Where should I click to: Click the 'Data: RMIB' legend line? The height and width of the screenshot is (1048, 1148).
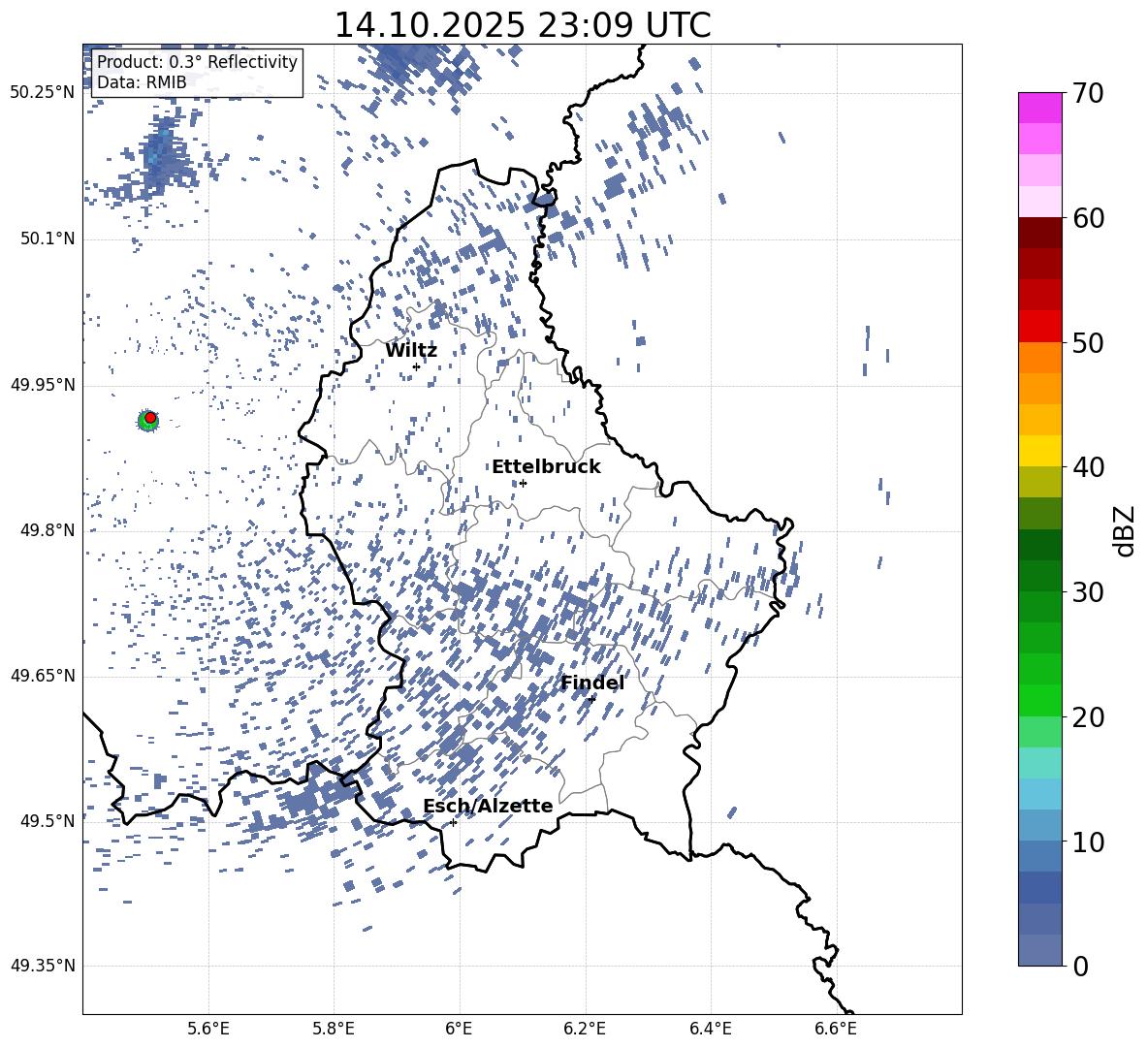[142, 82]
